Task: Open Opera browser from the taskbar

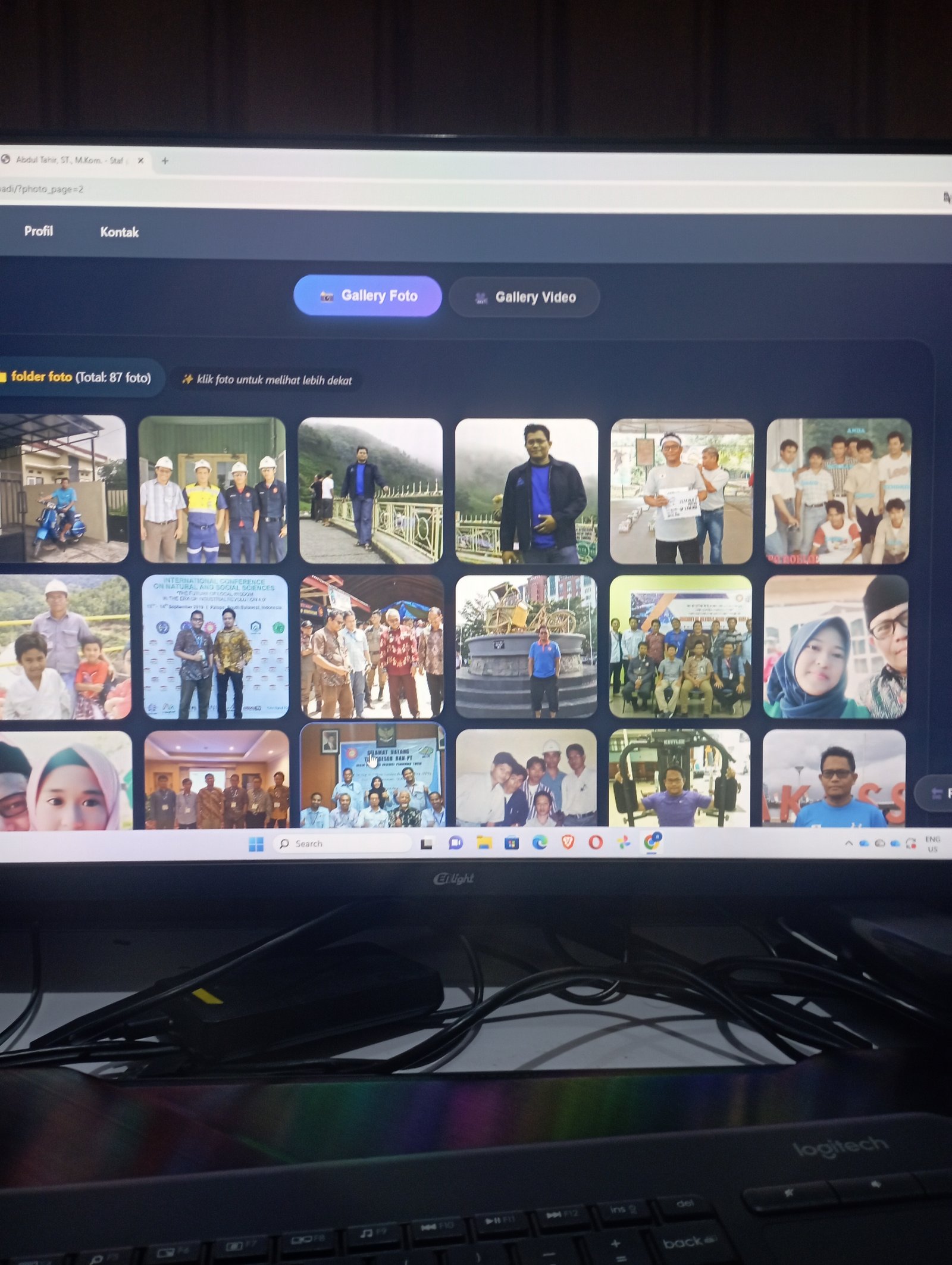Action: coord(596,842)
